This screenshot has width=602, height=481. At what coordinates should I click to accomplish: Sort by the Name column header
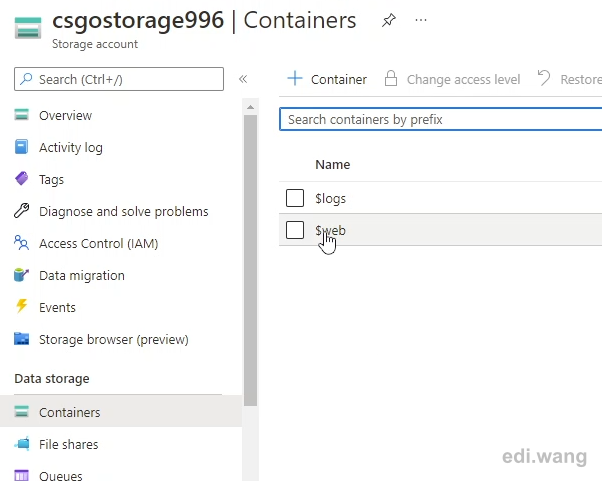(x=332, y=165)
